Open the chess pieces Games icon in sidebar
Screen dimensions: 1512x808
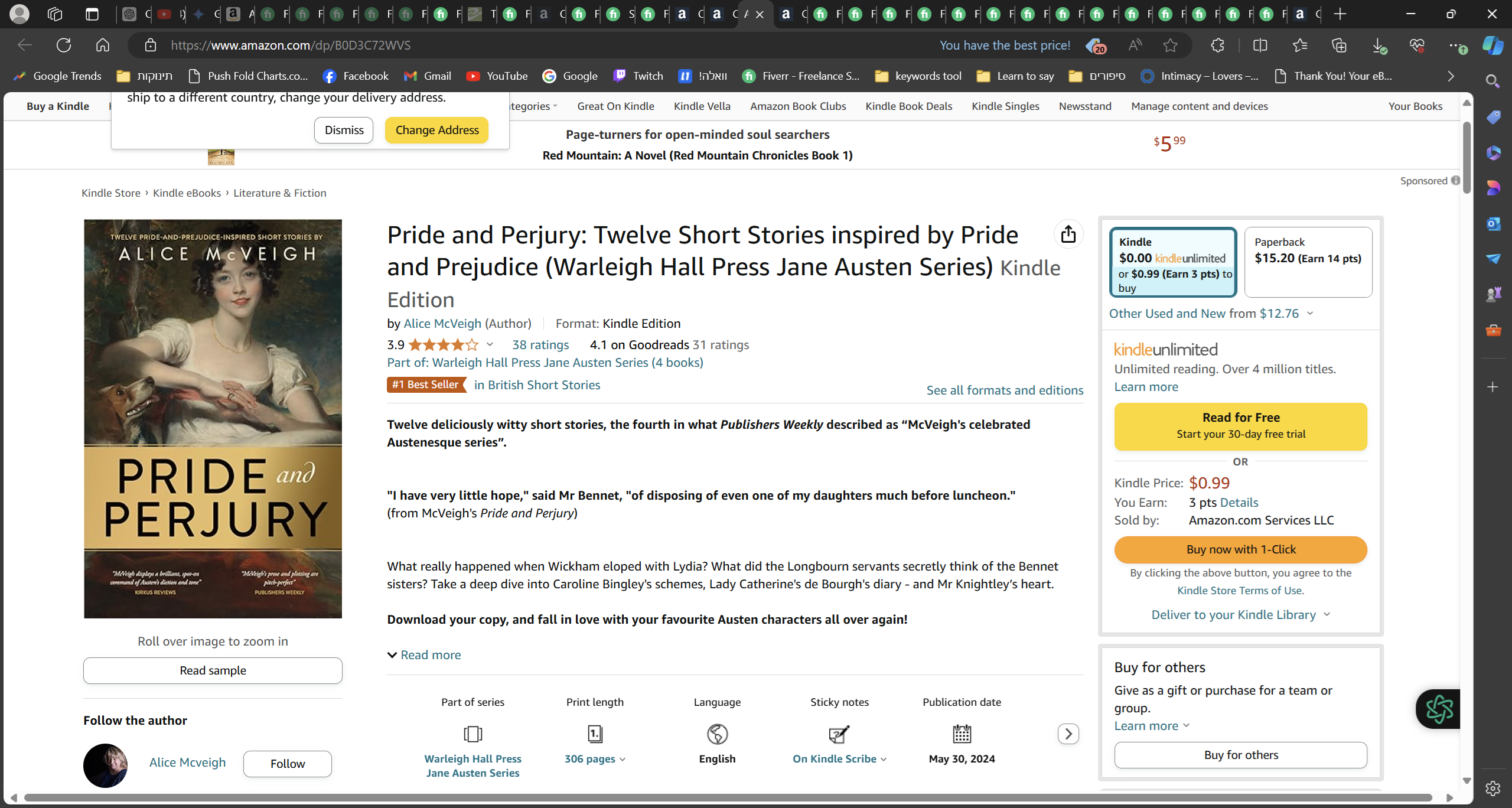click(1493, 294)
